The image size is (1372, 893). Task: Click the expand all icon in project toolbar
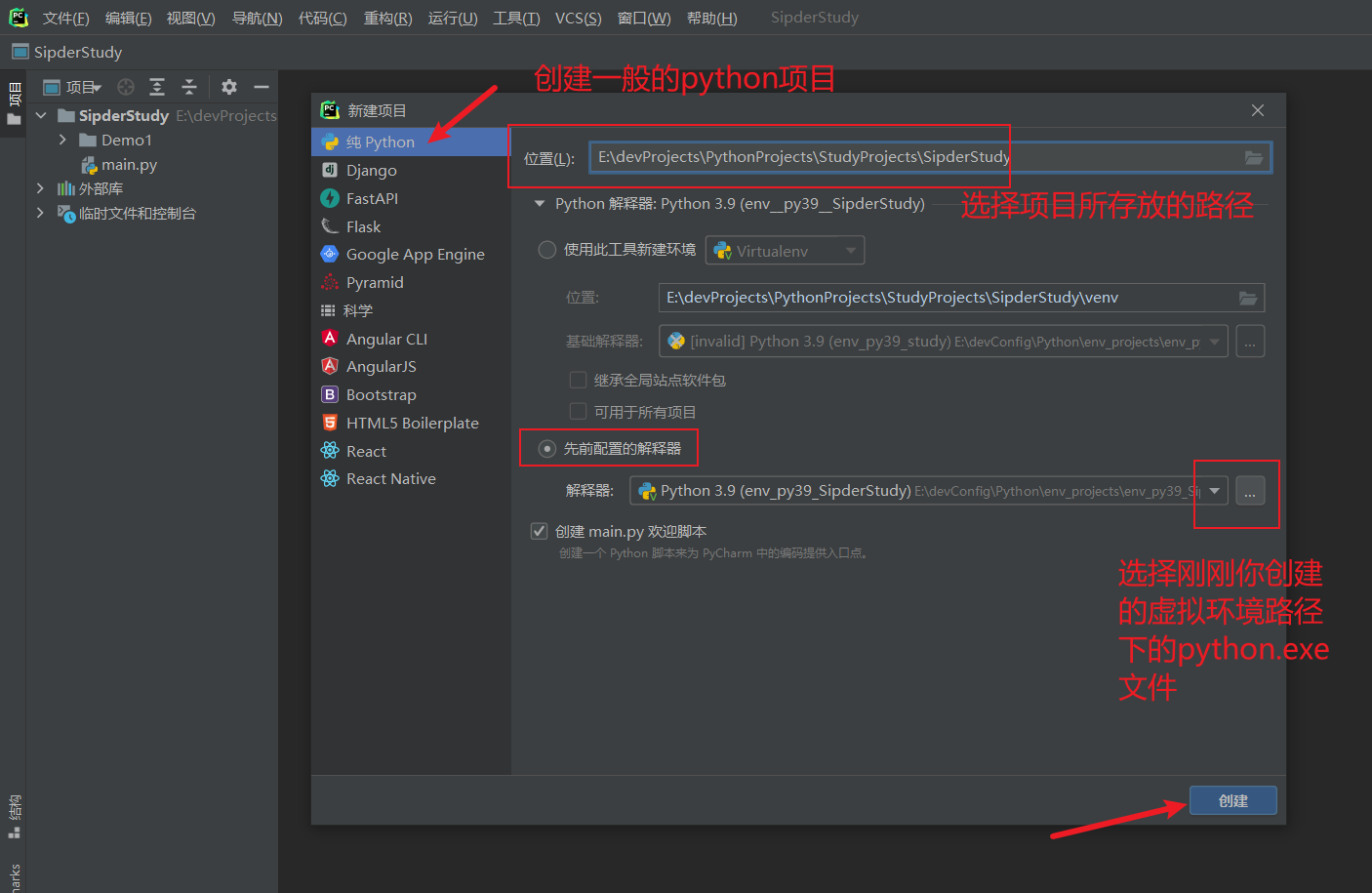coord(157,87)
